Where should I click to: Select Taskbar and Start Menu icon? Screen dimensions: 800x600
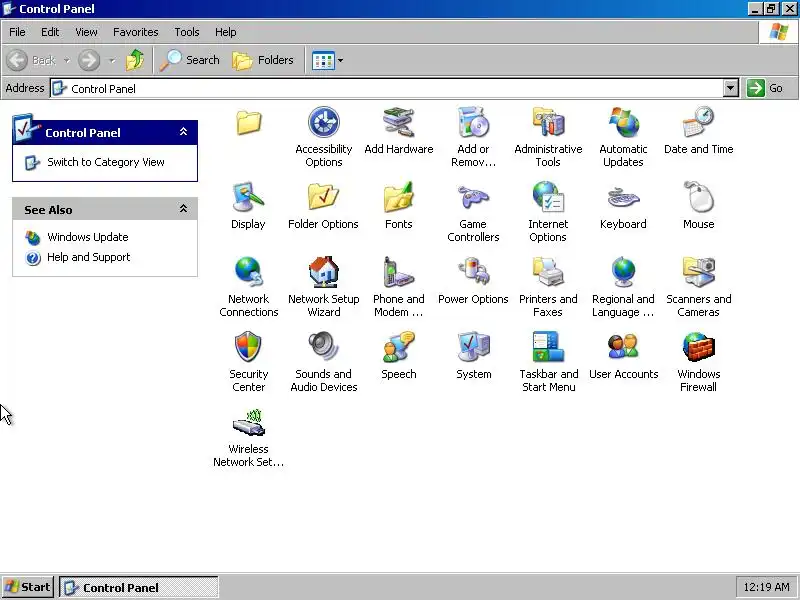(x=548, y=347)
